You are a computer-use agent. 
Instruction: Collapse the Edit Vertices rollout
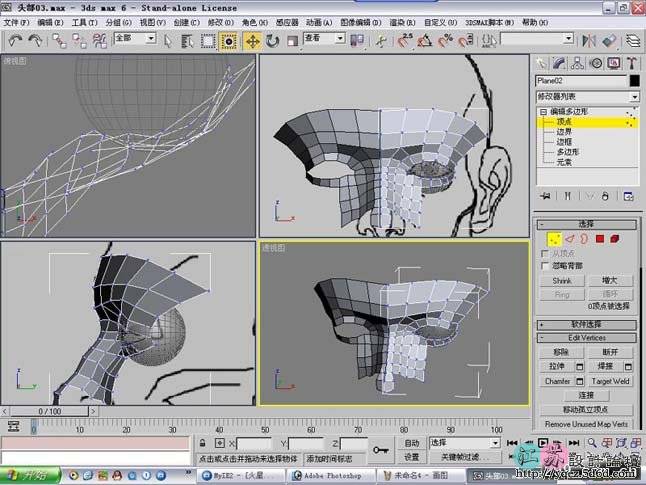pos(586,338)
